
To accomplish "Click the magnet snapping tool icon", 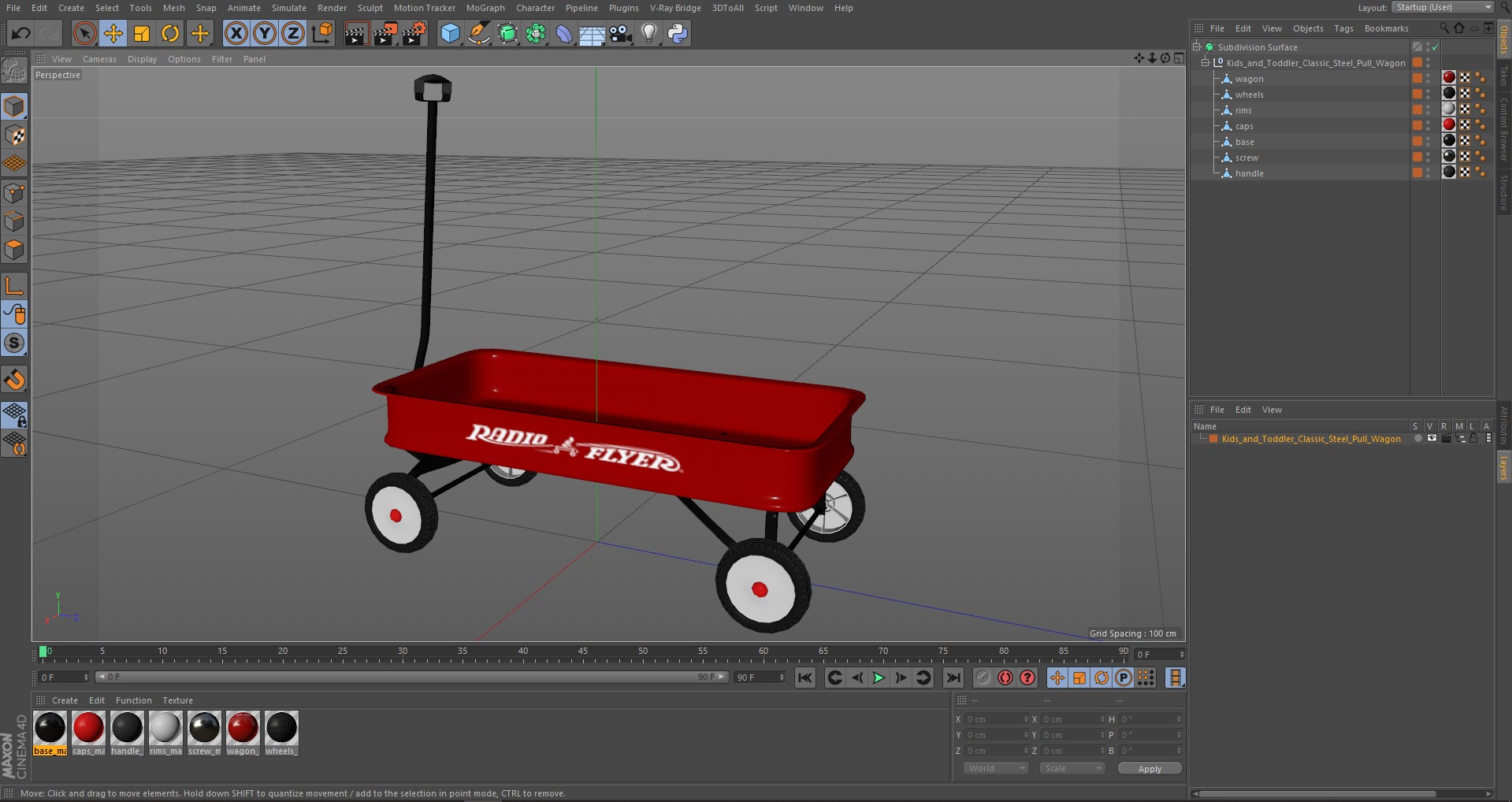I will [14, 380].
